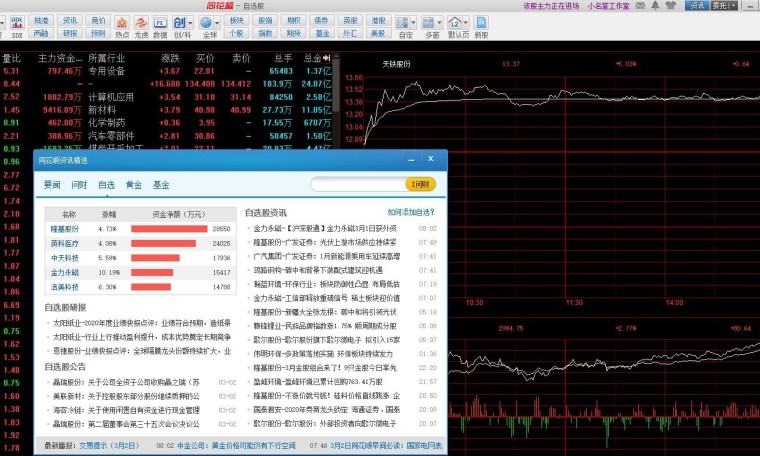
Task: Expand the 委托 dropdown arrow
Action: coord(734,6)
